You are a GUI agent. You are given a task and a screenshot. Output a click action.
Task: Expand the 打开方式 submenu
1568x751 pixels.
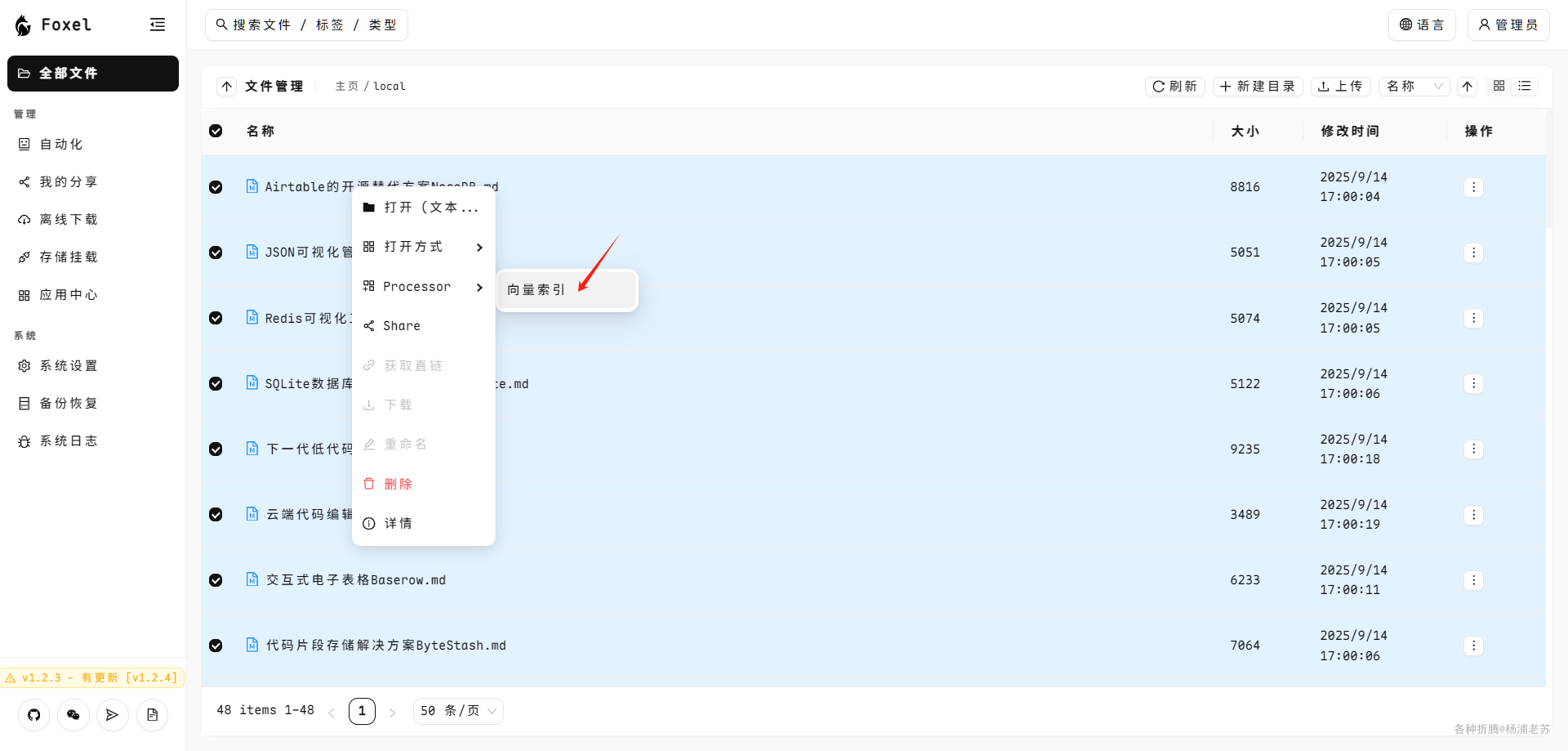coord(423,247)
